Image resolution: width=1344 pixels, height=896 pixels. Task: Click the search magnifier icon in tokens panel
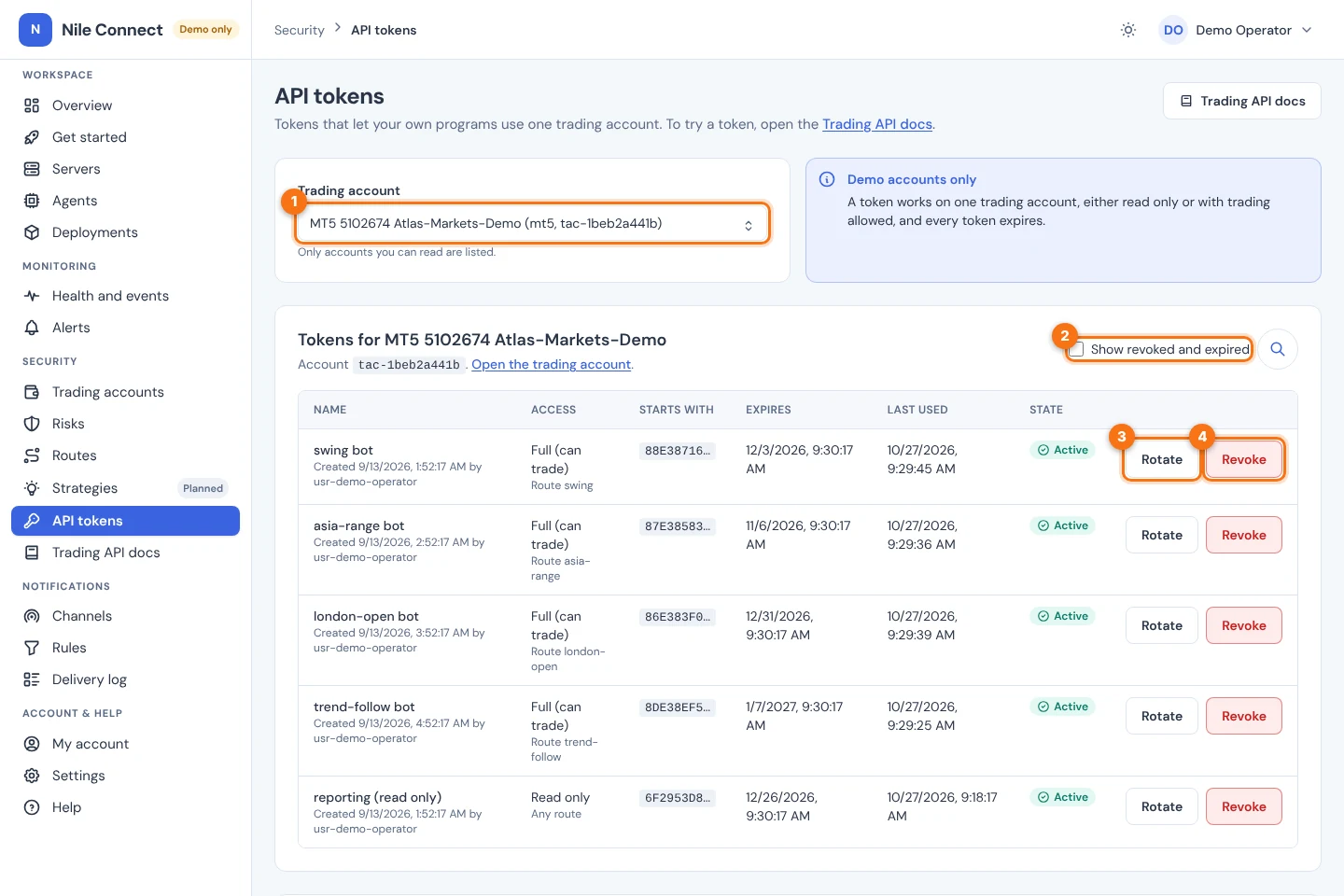1278,349
